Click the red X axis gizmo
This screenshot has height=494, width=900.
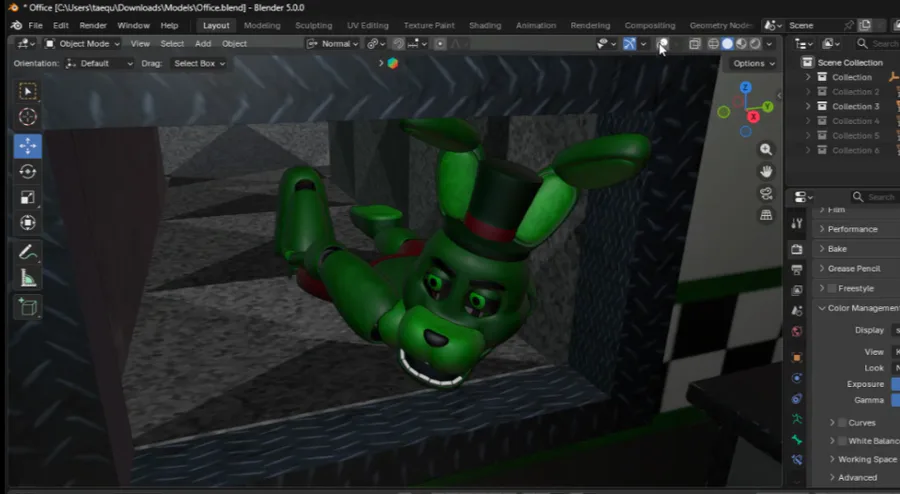(x=753, y=116)
